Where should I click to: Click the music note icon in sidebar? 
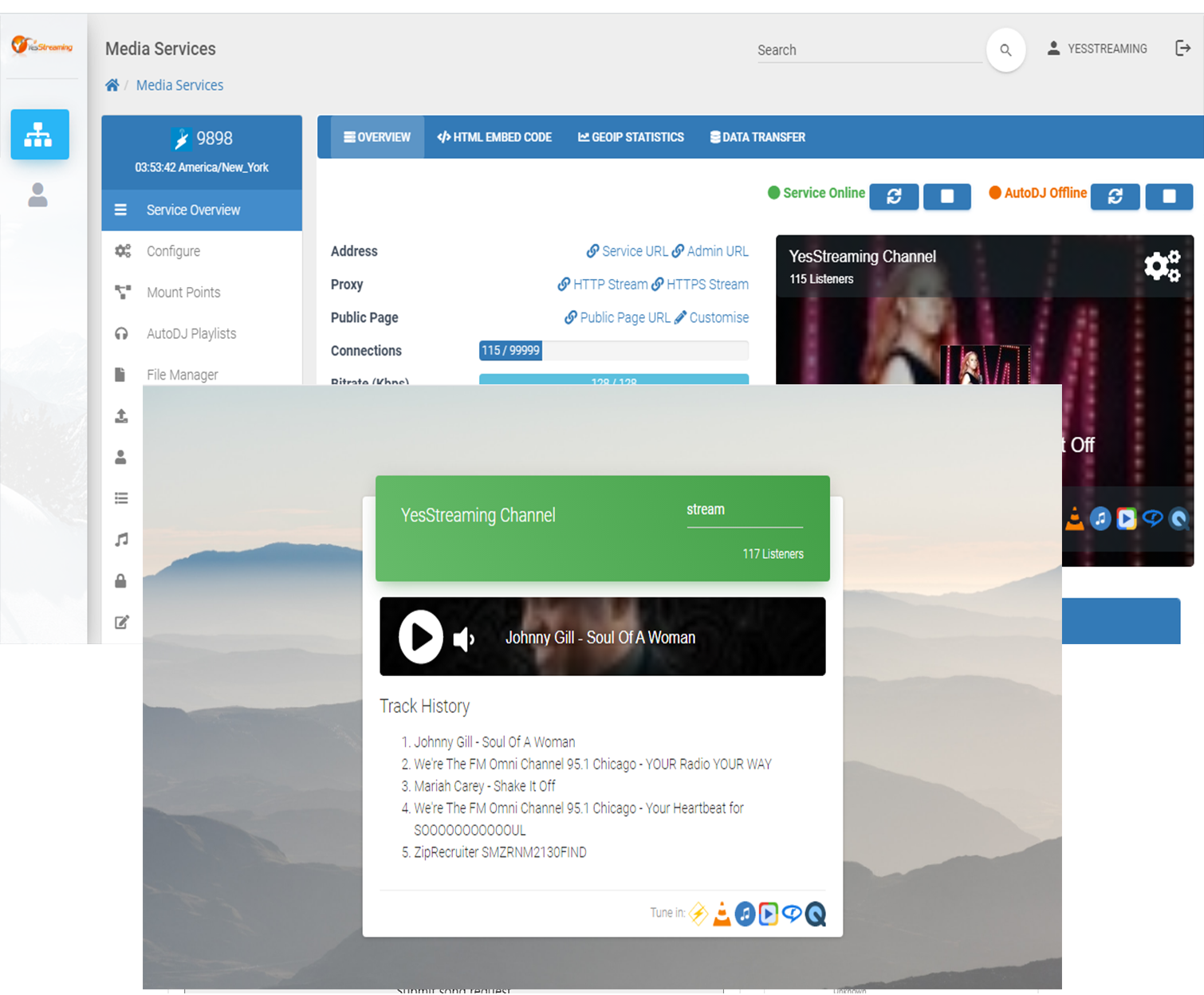[121, 540]
